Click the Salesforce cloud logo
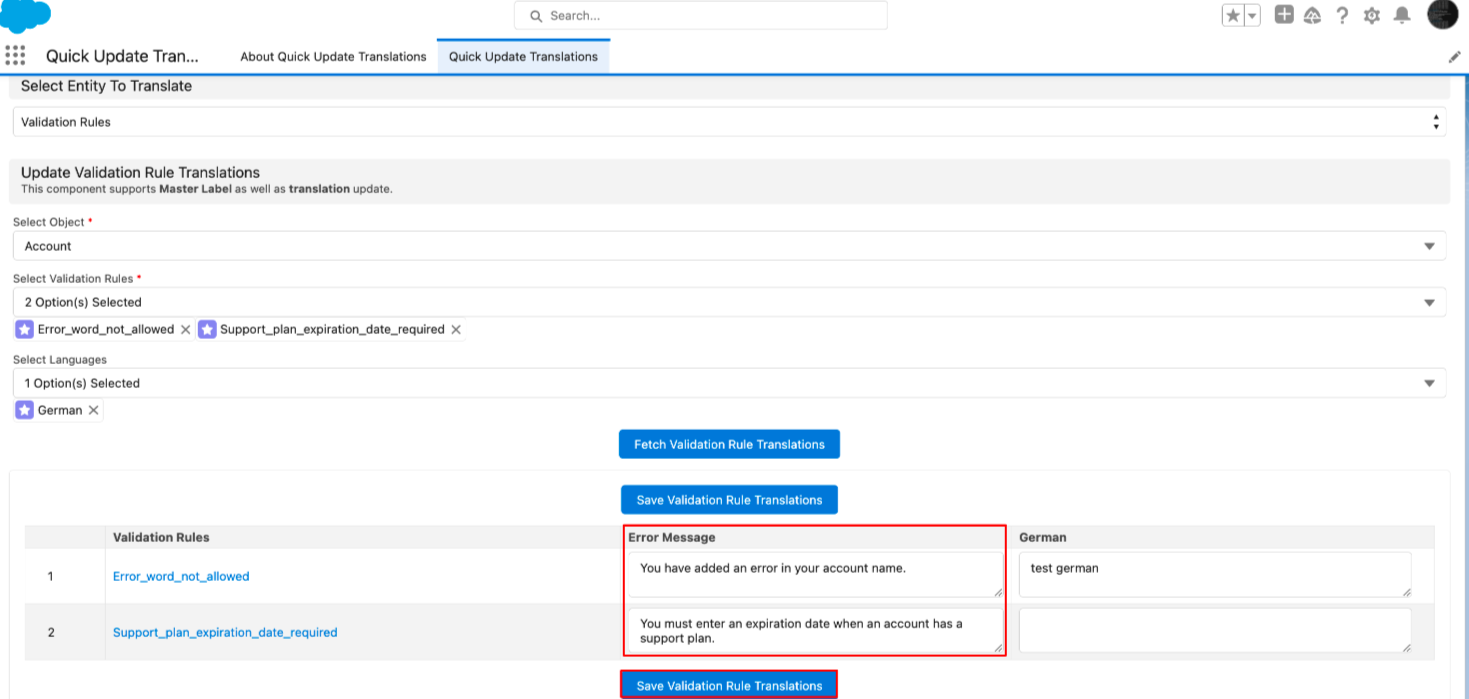This screenshot has height=699, width=1469. click(x=26, y=15)
